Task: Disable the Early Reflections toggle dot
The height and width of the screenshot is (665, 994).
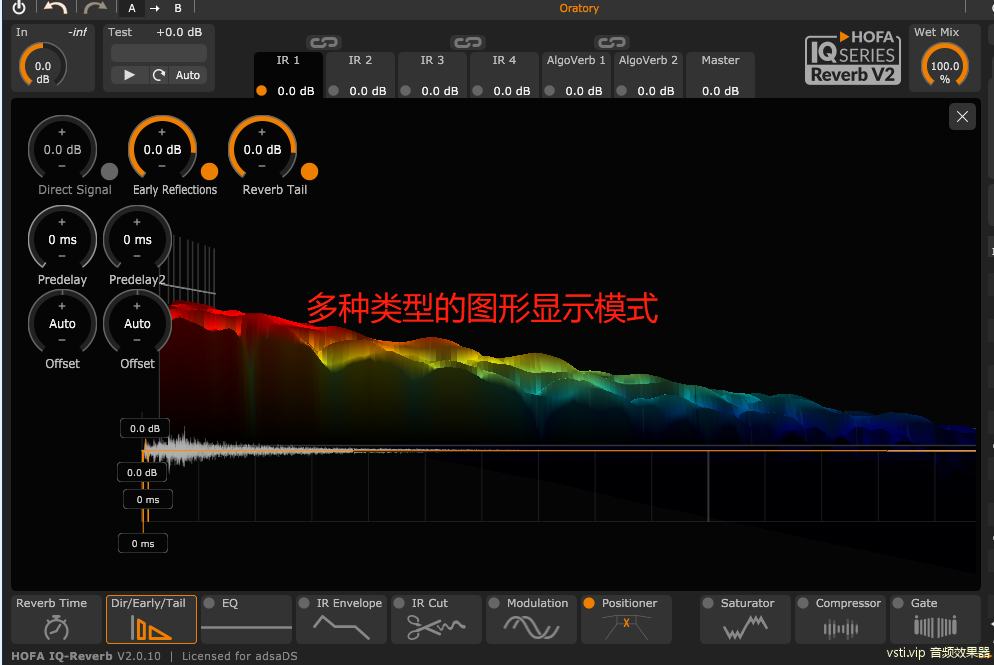Action: 209,172
